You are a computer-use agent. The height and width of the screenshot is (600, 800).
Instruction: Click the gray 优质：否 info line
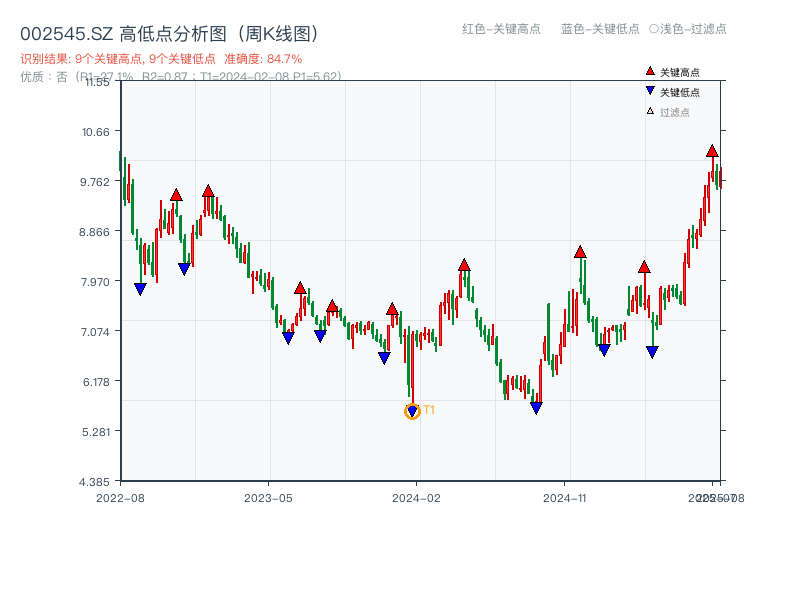(x=181, y=77)
